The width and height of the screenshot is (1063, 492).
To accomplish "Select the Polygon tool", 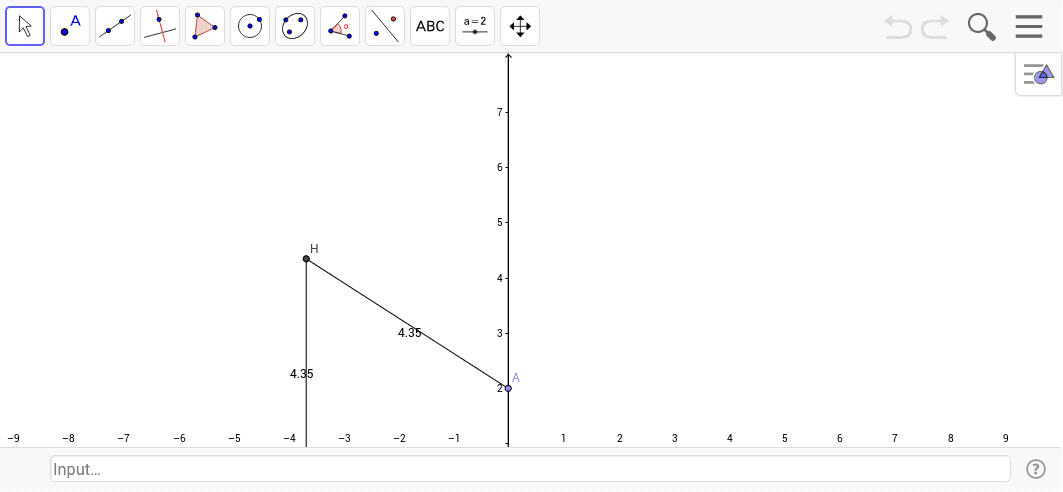I will (205, 26).
